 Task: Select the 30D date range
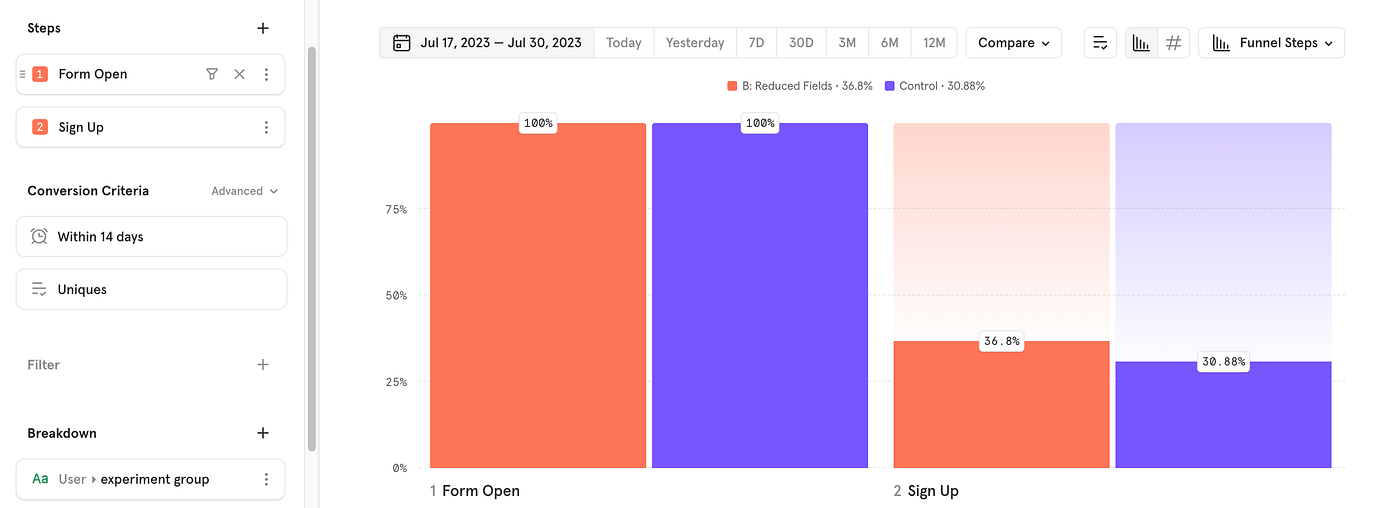pyautogui.click(x=801, y=43)
